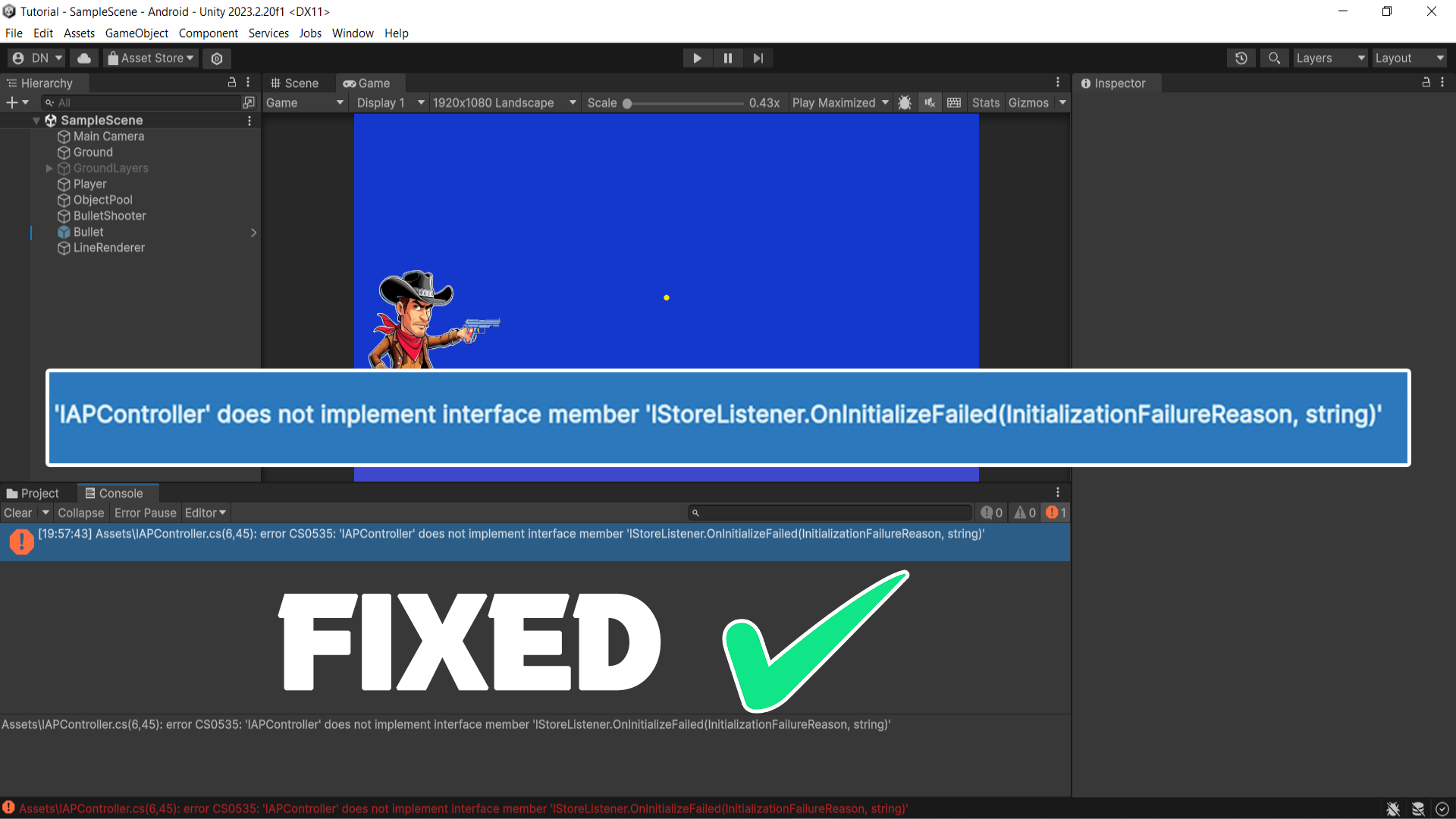Toggle the Game view bug debugger icon
The height and width of the screenshot is (819, 1456).
(x=905, y=103)
